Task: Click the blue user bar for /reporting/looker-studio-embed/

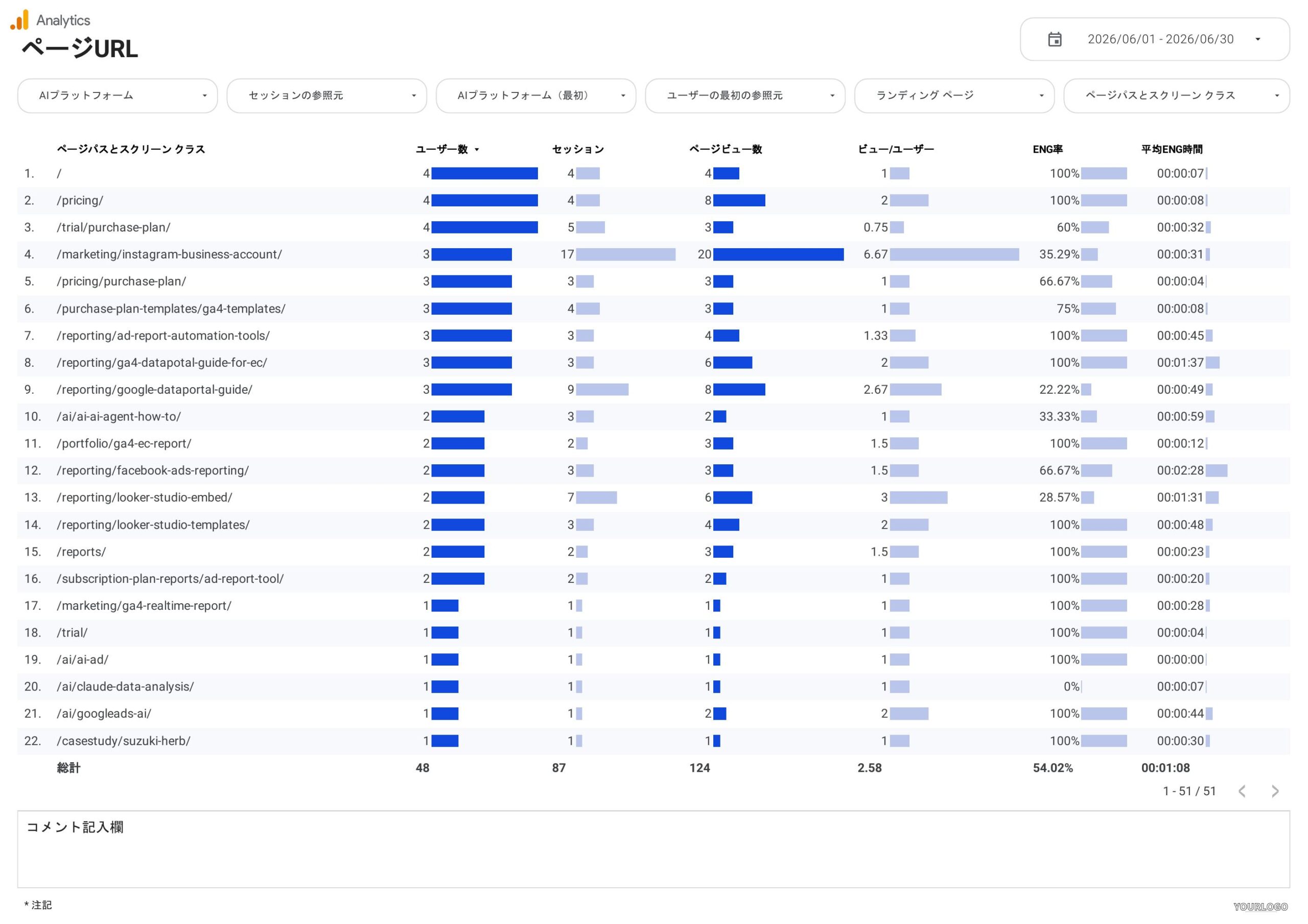Action: [x=457, y=497]
